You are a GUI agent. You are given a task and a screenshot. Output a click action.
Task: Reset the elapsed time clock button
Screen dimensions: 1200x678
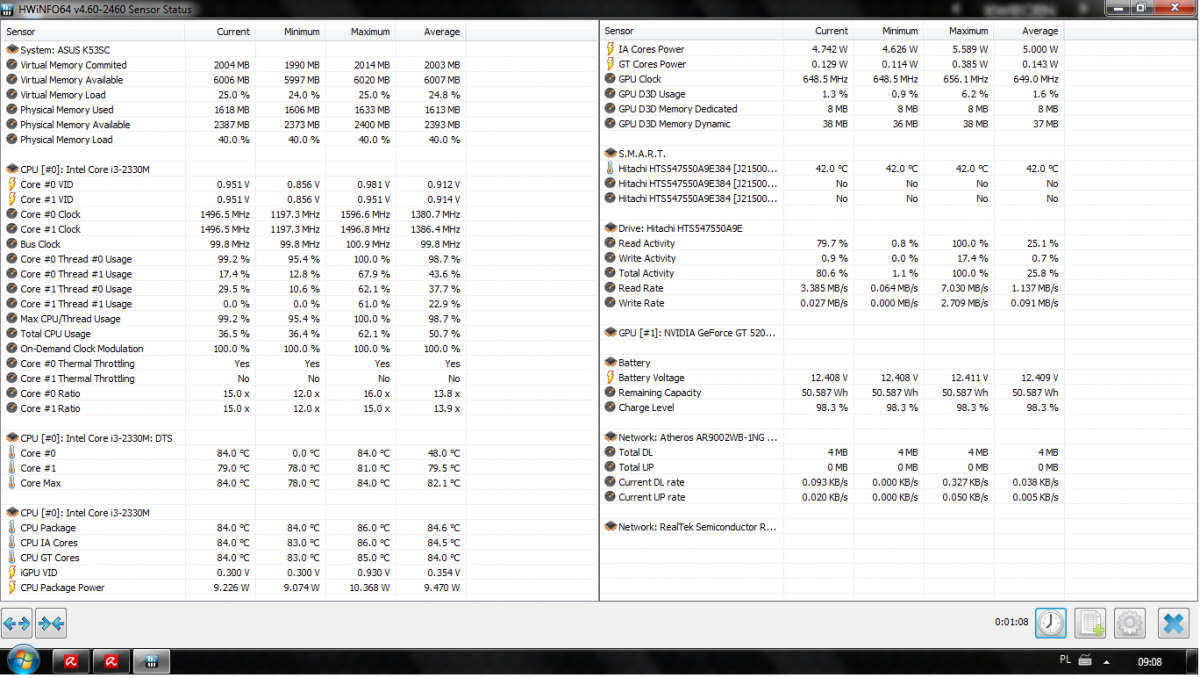[x=1050, y=623]
